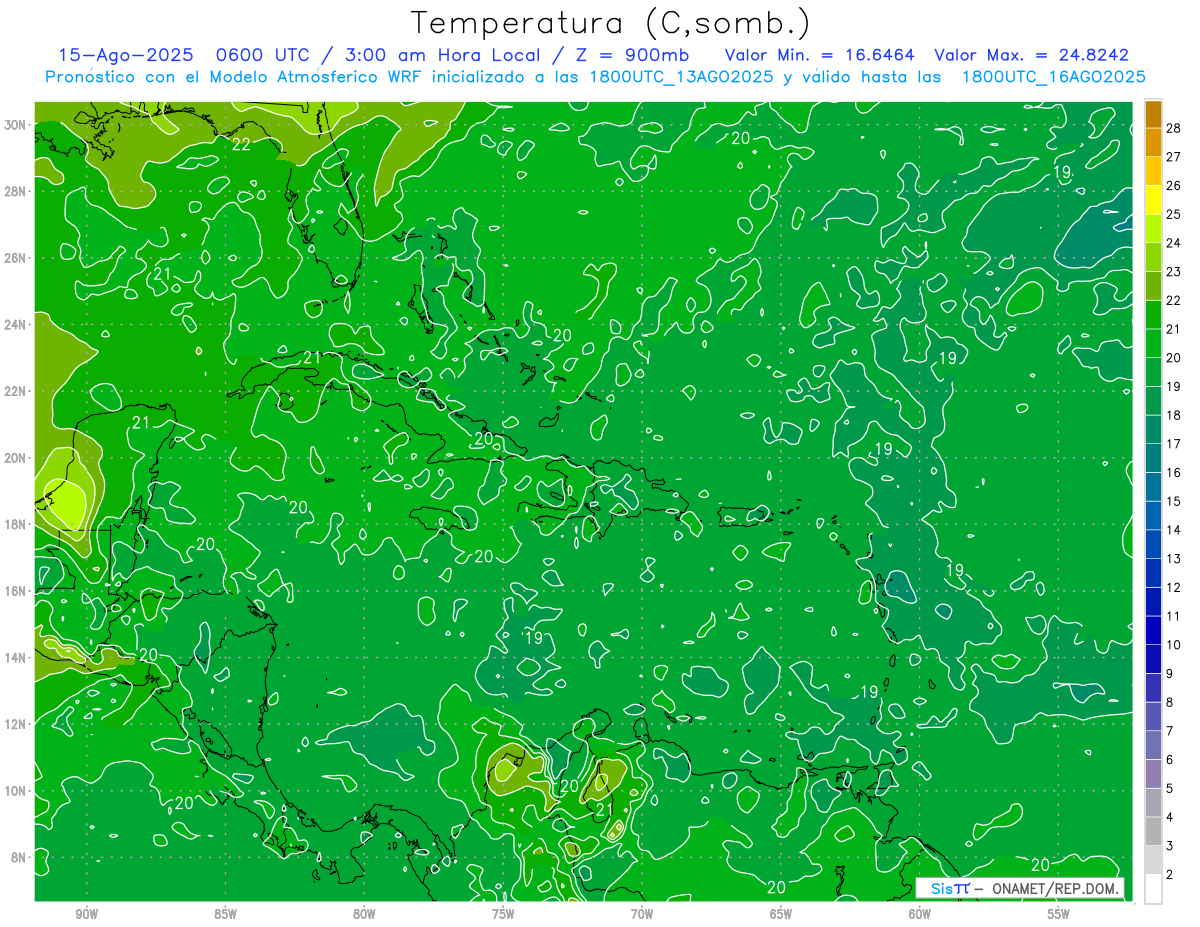Click the 85W longitude axis label
1200x927 pixels.
pyautogui.click(x=225, y=916)
